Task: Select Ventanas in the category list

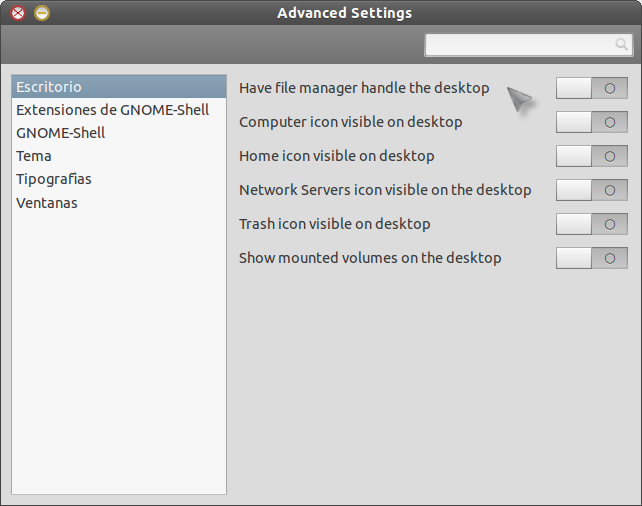Action: click(x=47, y=203)
